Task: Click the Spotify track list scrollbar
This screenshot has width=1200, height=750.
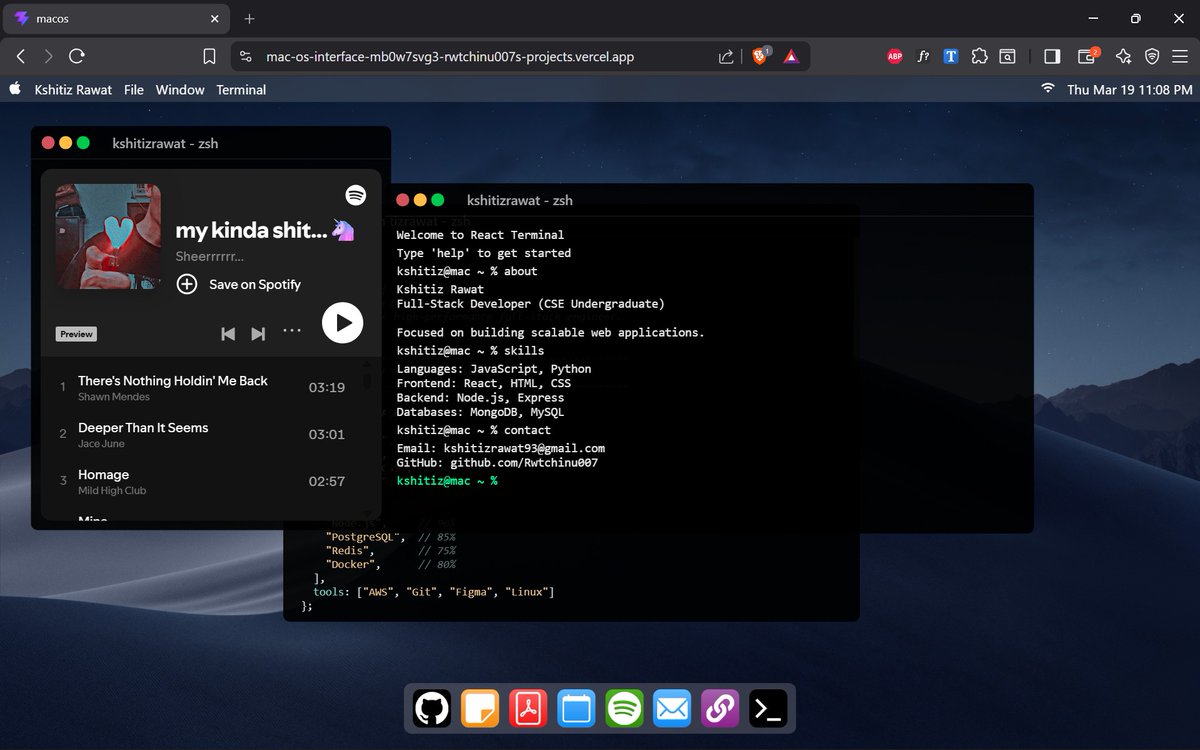Action: click(367, 381)
